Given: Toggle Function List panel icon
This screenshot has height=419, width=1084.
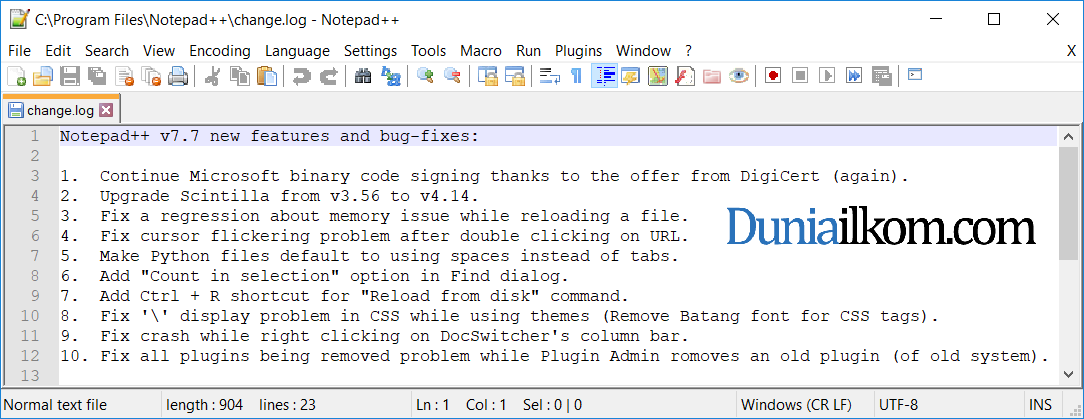Looking at the screenshot, I should point(684,75).
